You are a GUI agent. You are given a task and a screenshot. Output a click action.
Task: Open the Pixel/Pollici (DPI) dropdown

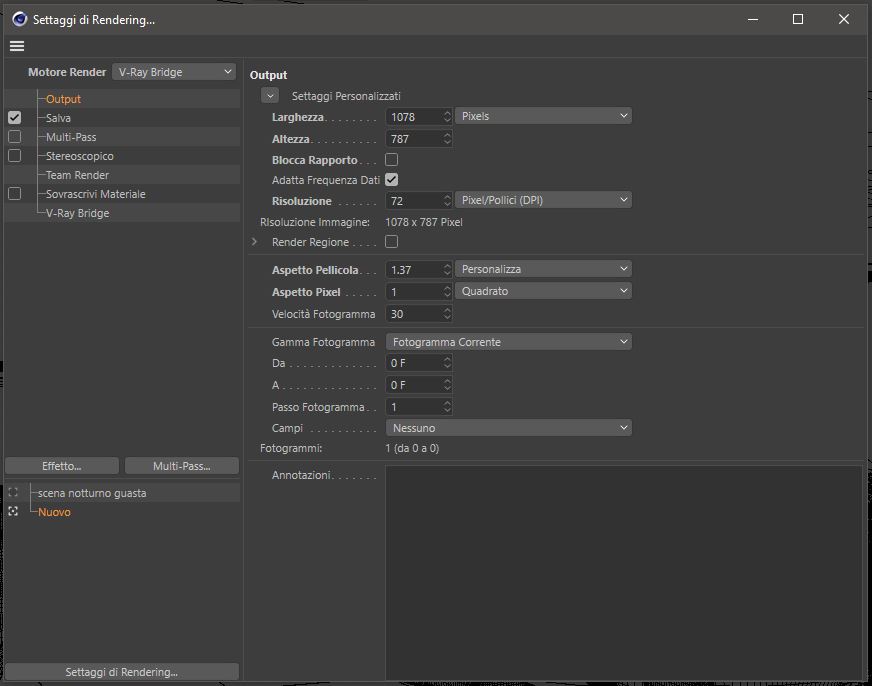(x=543, y=200)
